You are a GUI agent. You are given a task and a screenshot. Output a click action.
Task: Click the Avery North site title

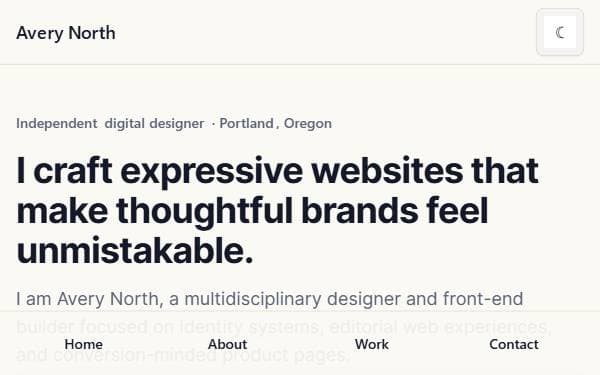pyautogui.click(x=66, y=33)
